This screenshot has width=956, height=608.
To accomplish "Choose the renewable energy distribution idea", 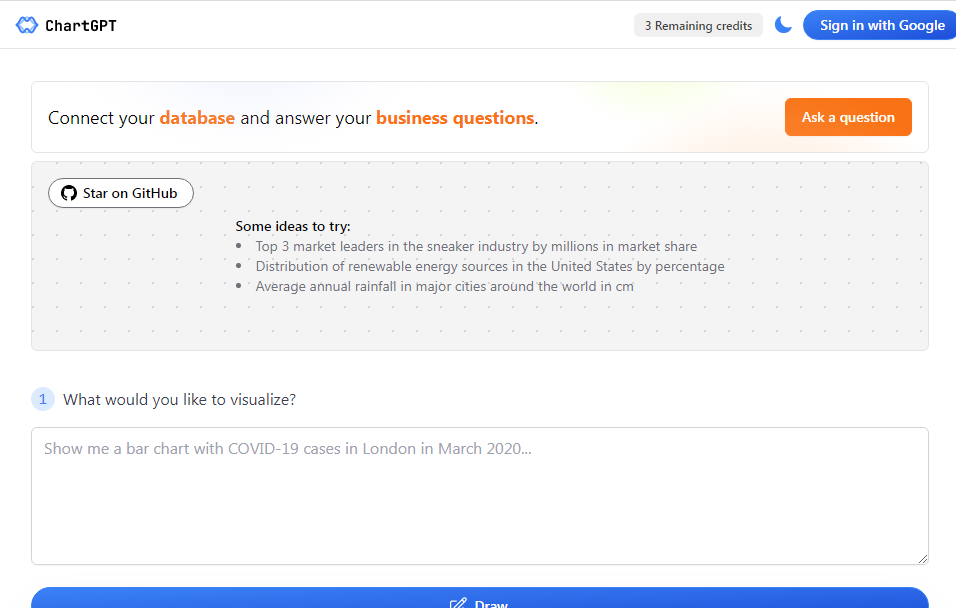I will click(490, 266).
